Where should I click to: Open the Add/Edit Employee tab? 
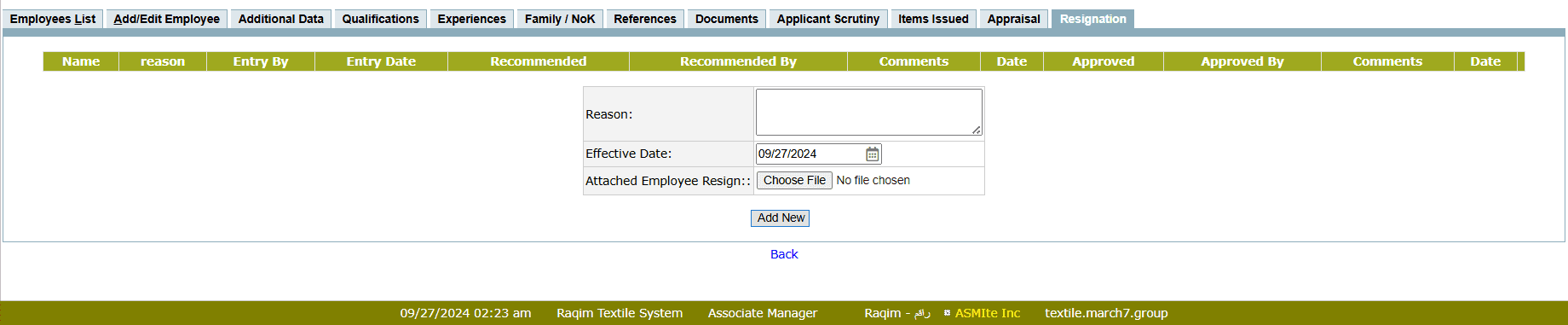167,19
